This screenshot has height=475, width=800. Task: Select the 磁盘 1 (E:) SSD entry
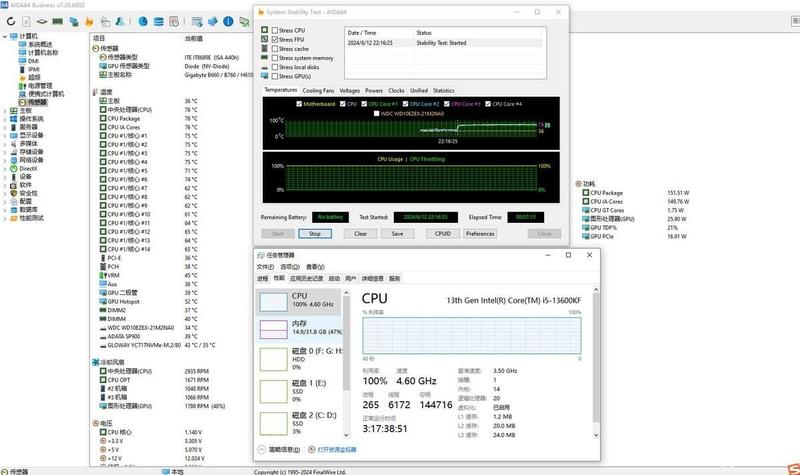(x=298, y=391)
